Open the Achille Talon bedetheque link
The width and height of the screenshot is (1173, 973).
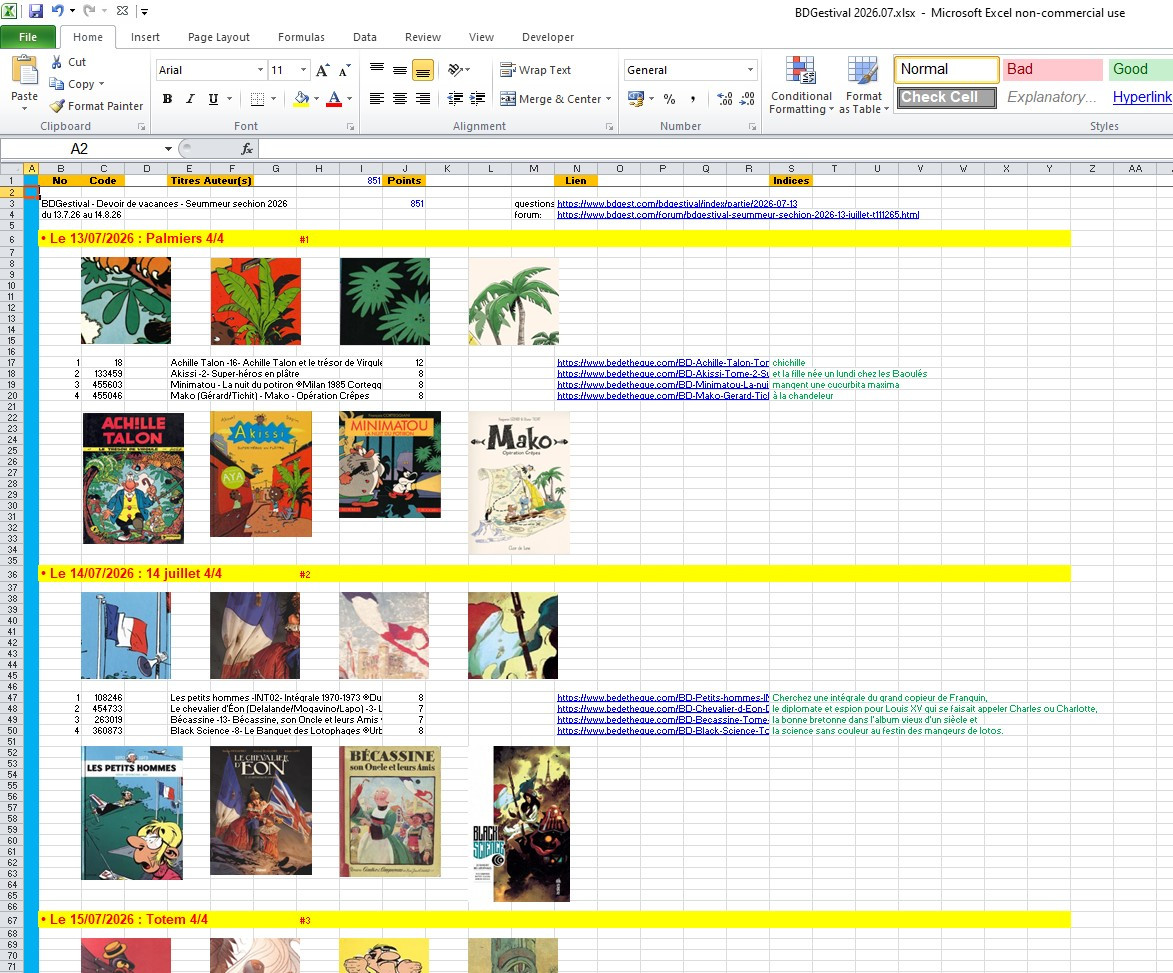(x=663, y=363)
